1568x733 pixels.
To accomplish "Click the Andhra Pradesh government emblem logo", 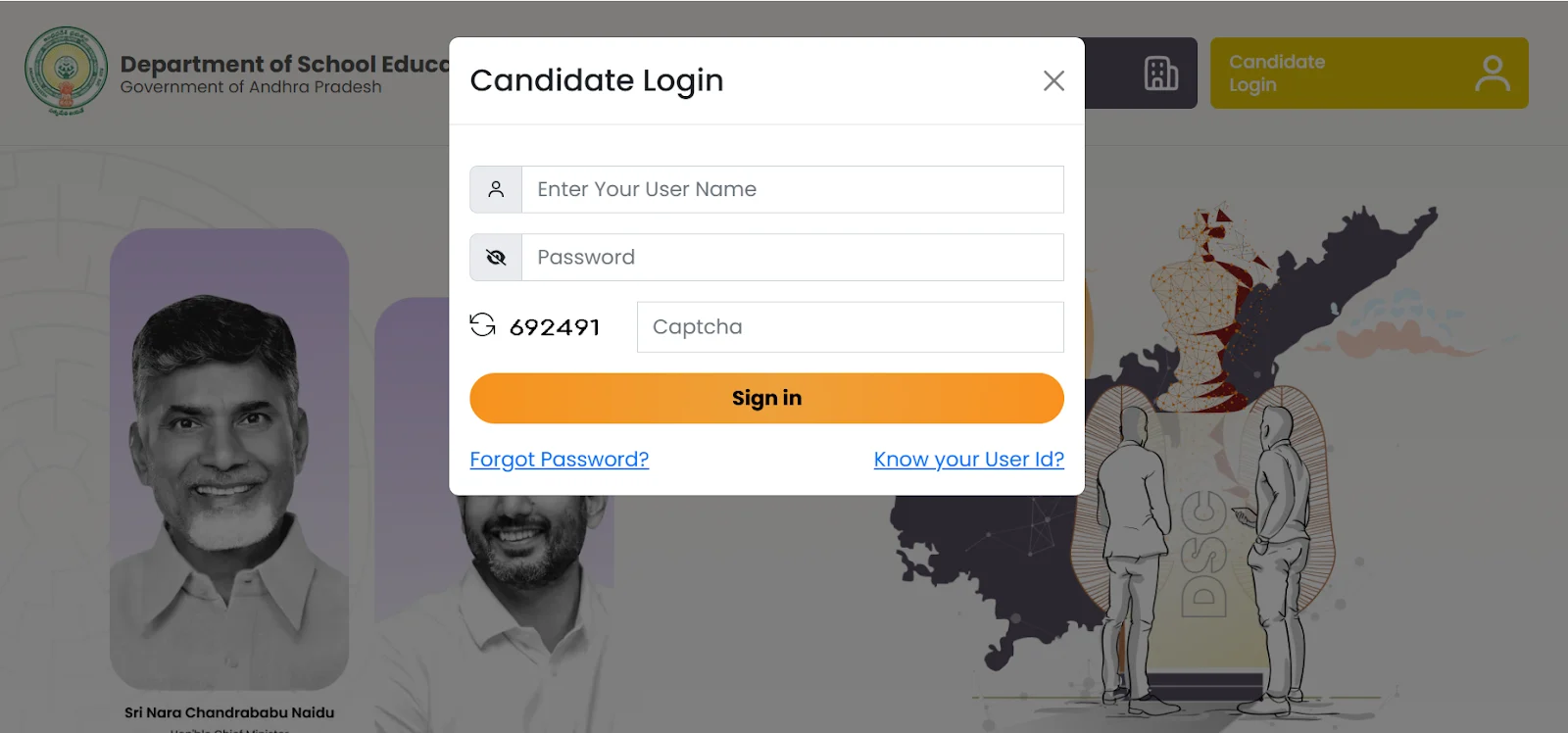I will pyautogui.click(x=67, y=70).
